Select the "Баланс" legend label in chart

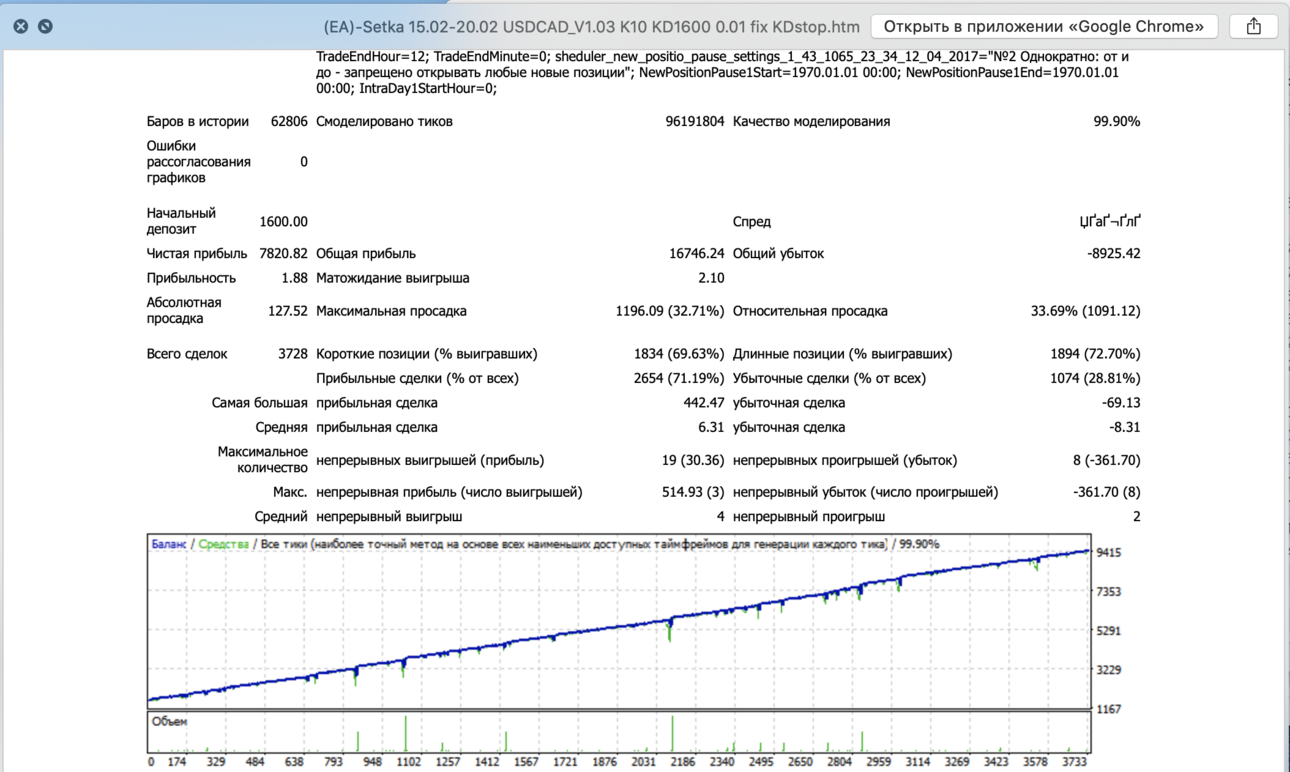(169, 544)
